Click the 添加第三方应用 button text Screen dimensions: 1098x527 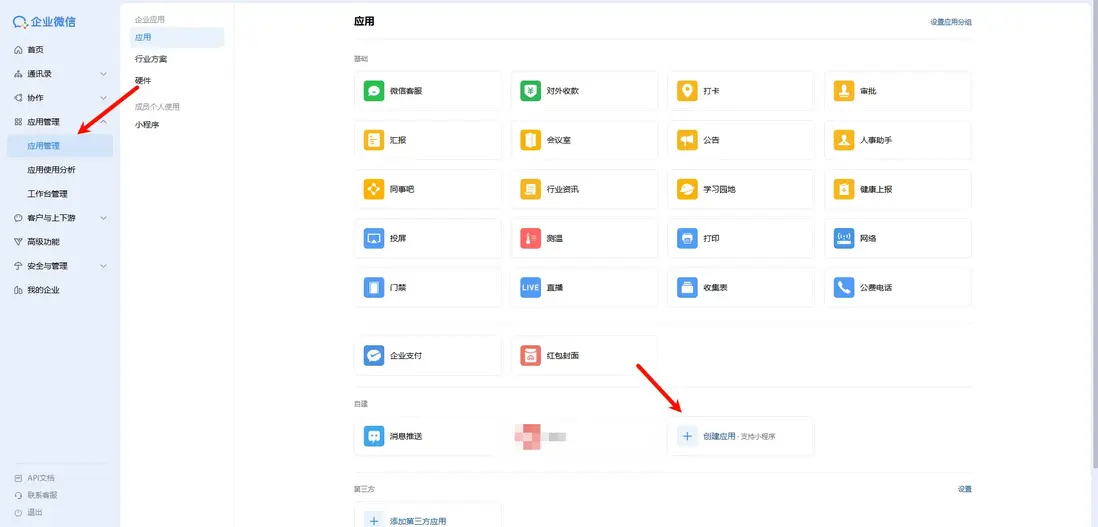418,521
